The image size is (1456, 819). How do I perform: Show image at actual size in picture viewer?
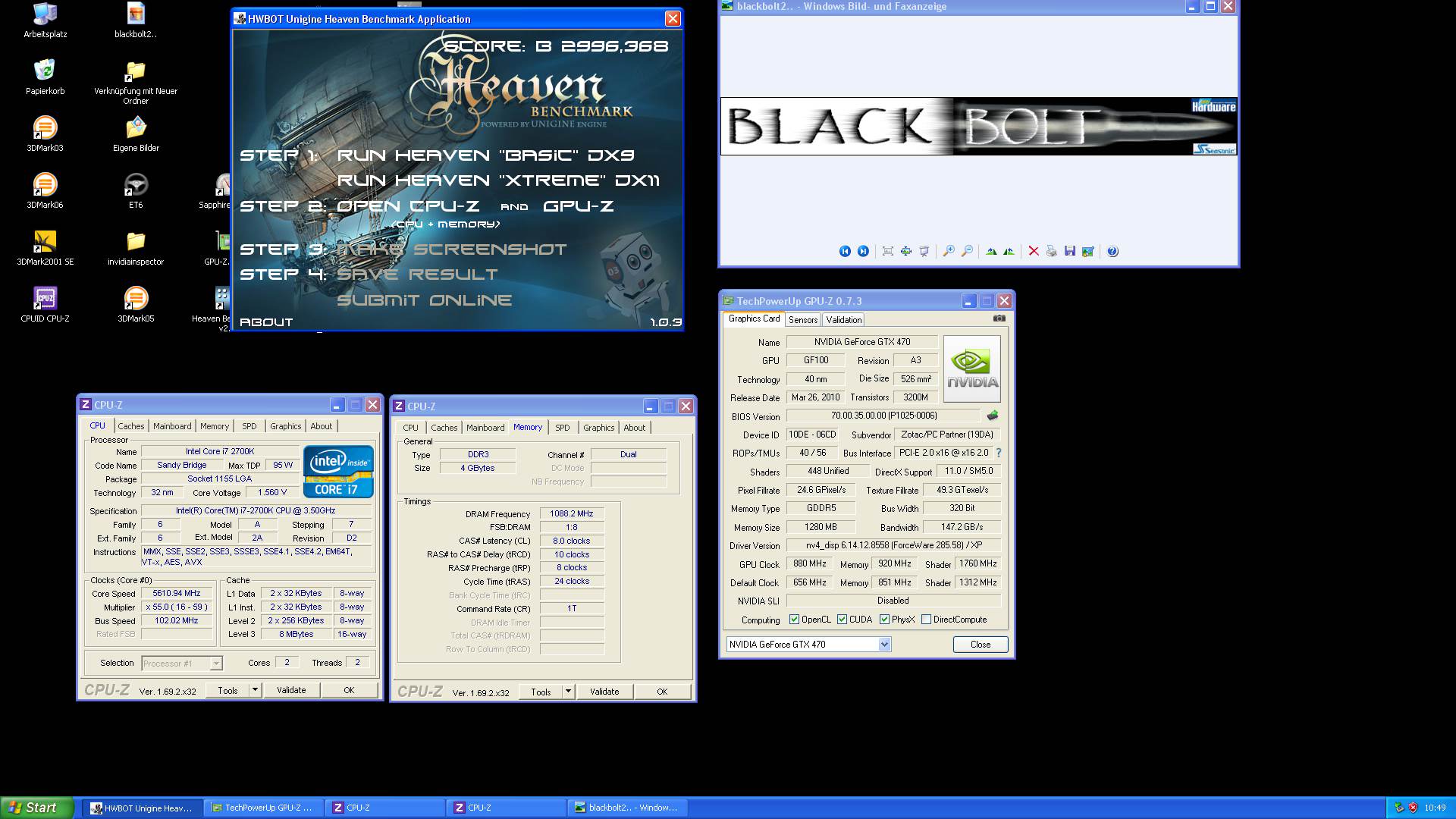pos(906,251)
